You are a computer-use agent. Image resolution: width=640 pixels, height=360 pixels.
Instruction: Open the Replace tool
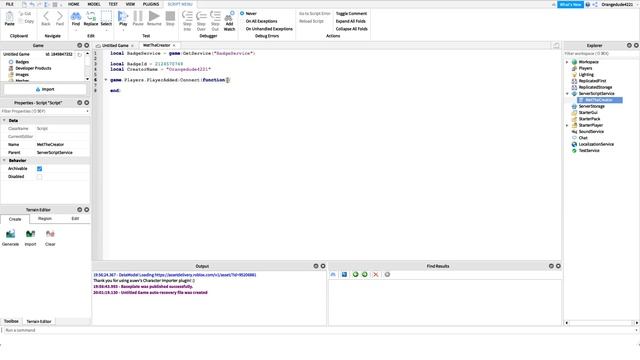click(91, 16)
